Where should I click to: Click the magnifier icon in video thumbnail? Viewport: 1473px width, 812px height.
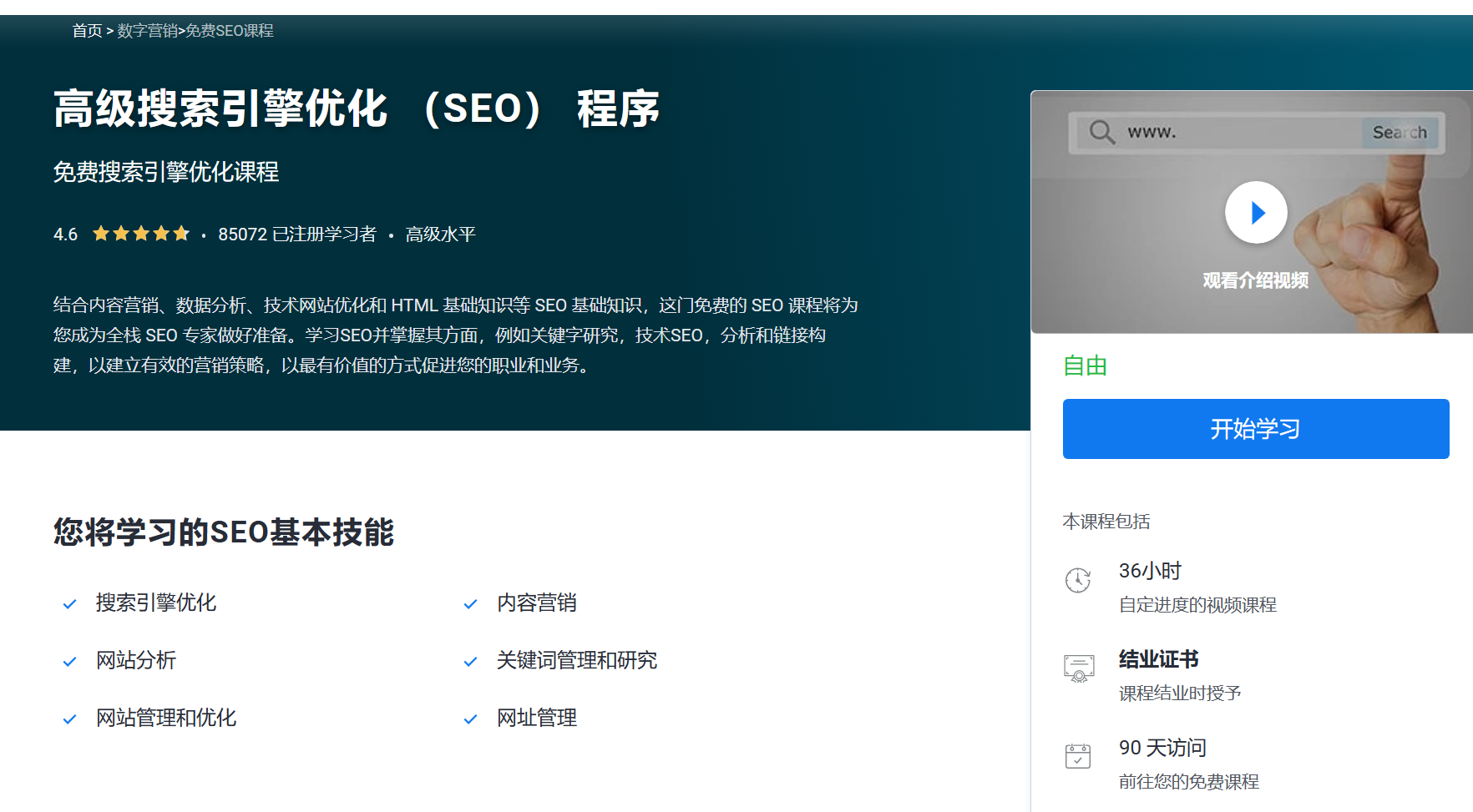coord(1101,132)
